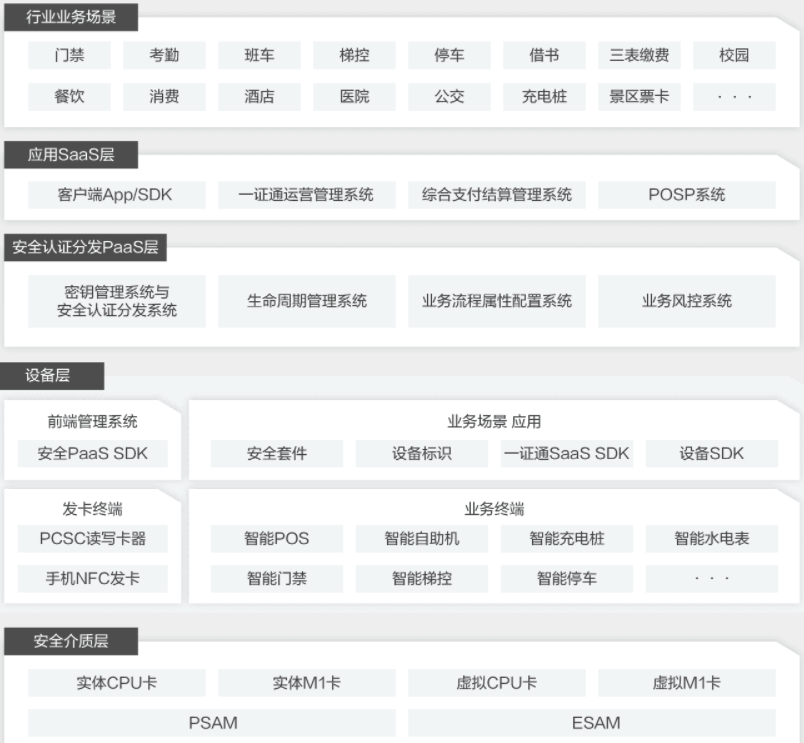The width and height of the screenshot is (804, 743).
Task: Click the 业务场景 应用 heading
Action: tap(494, 421)
